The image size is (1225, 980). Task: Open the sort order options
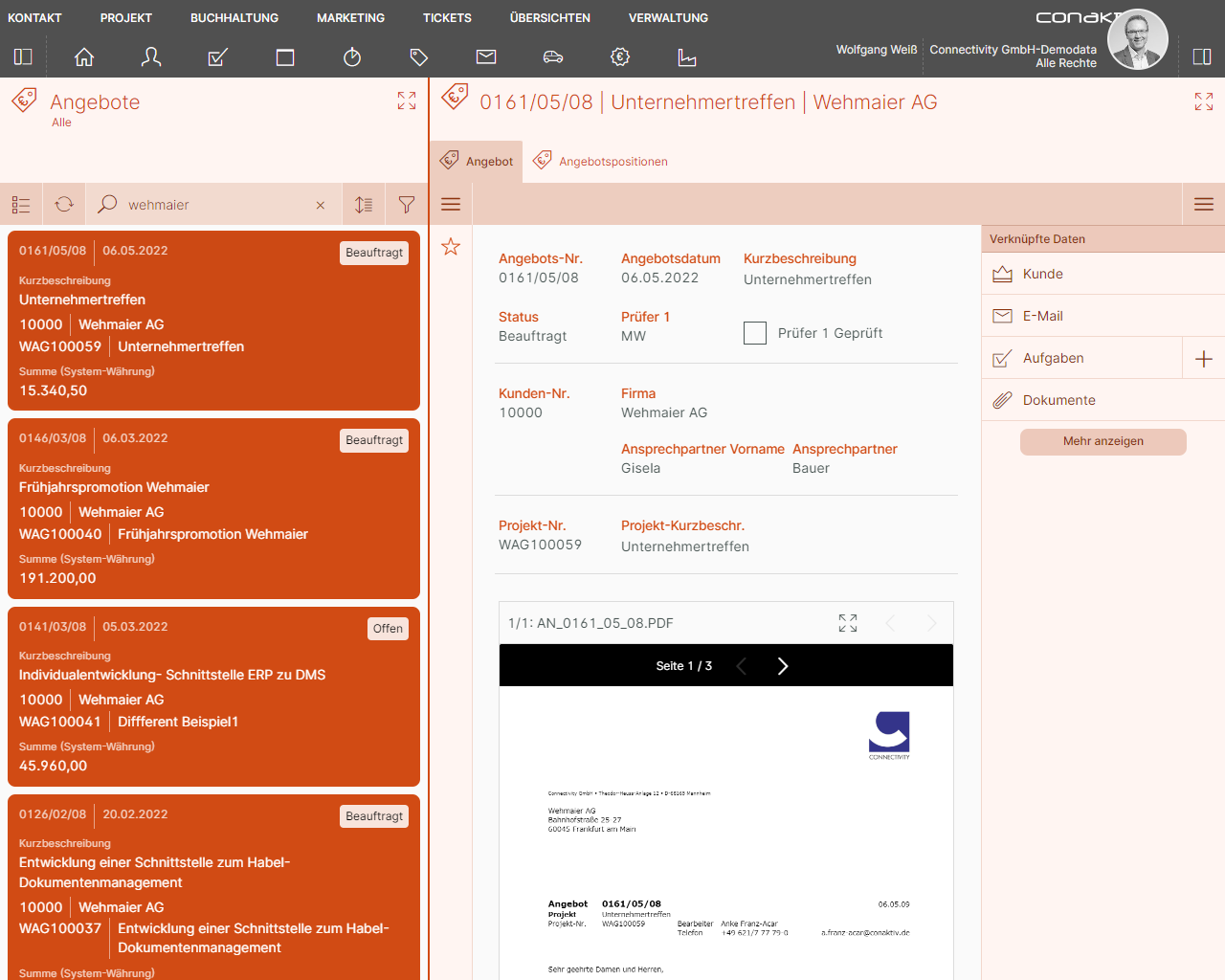(x=364, y=205)
